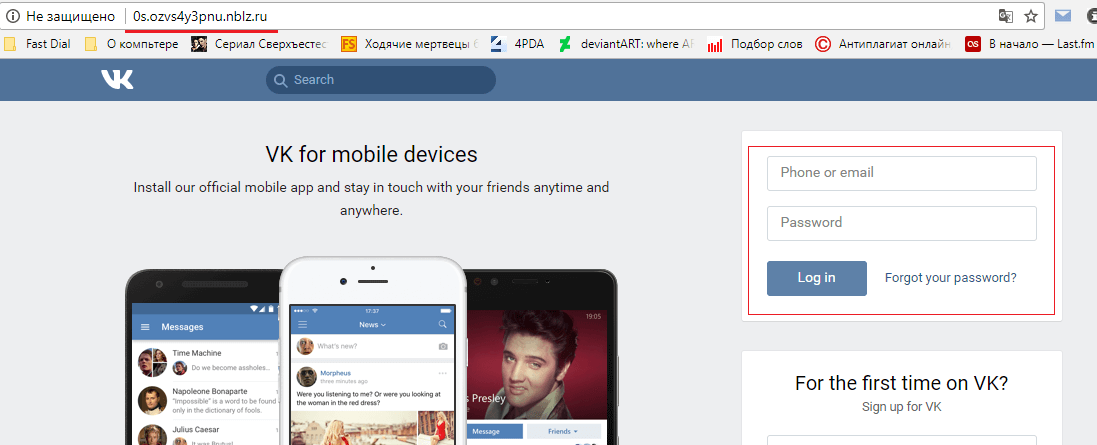Click the Phone or email field
1097x445 pixels.
tap(902, 173)
